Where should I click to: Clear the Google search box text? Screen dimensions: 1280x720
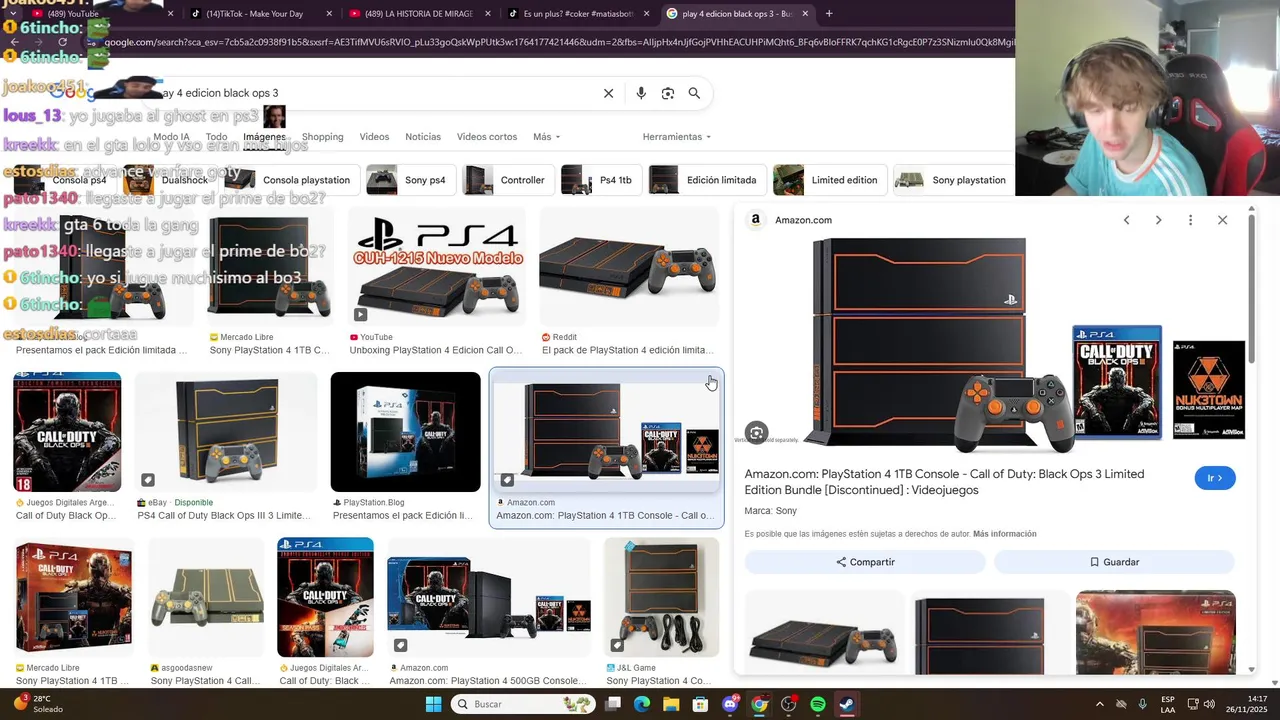[608, 93]
